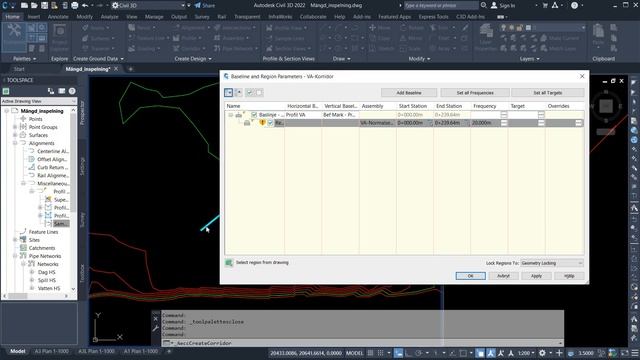Expand the Sites tree node
The width and height of the screenshot is (640, 360).
coord(15,240)
